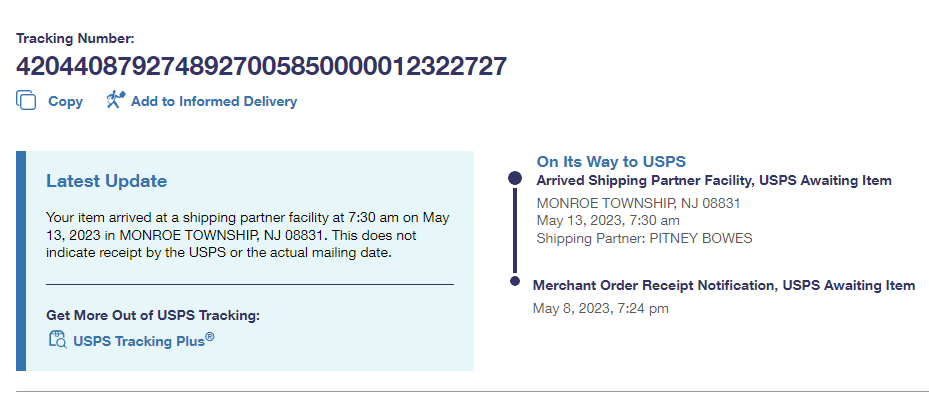Click the May 8, 2023, 7:24 pm timestamp
This screenshot has width=929, height=400.
pyautogui.click(x=601, y=308)
